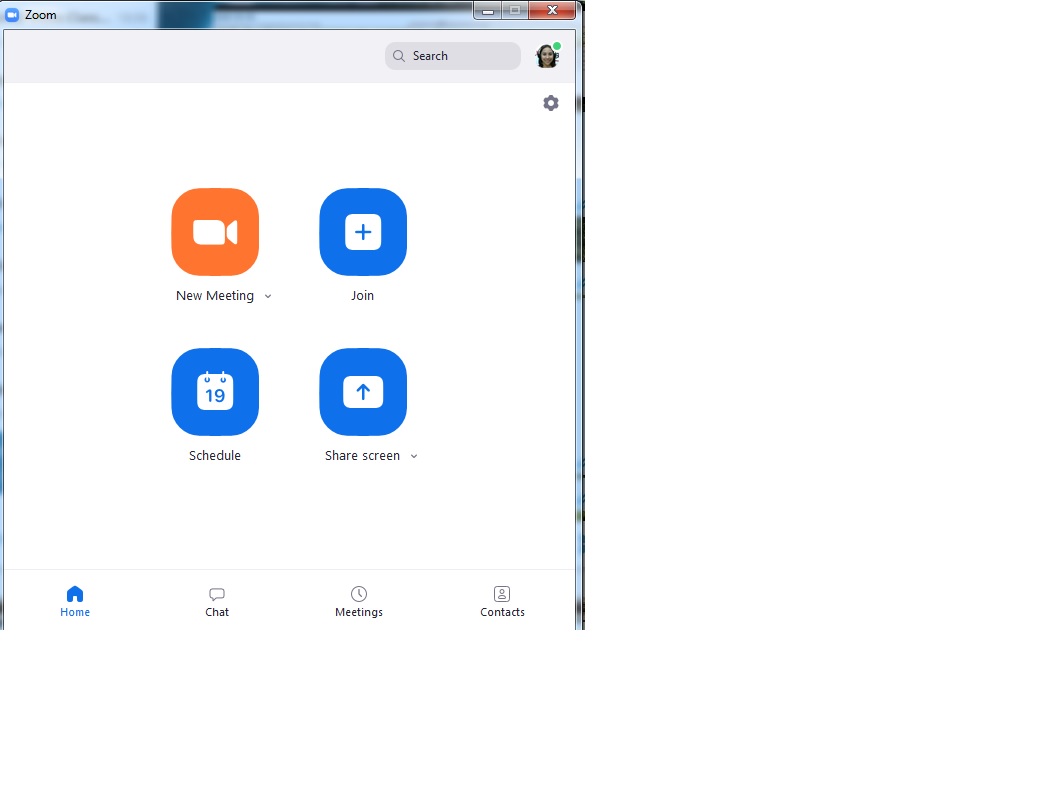Switch to the Home tab

coord(75,602)
